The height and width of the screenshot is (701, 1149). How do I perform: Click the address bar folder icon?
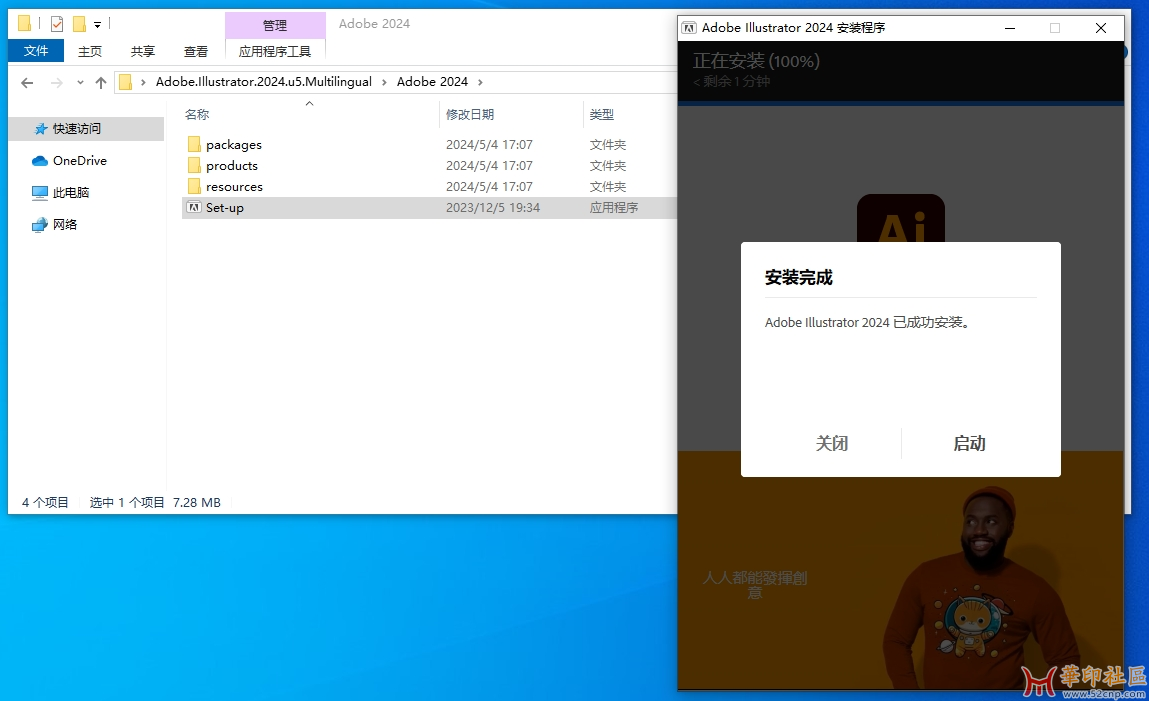tap(126, 82)
